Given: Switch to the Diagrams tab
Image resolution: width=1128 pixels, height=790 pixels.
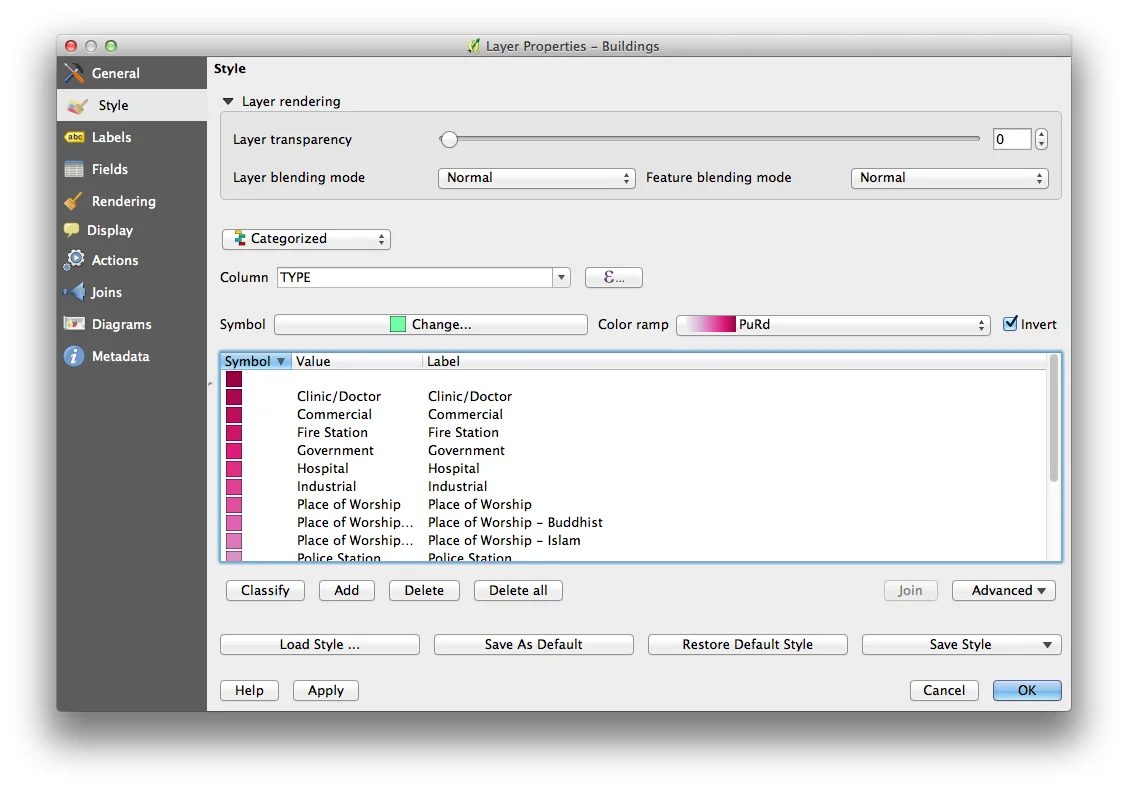Looking at the screenshot, I should coord(121,324).
